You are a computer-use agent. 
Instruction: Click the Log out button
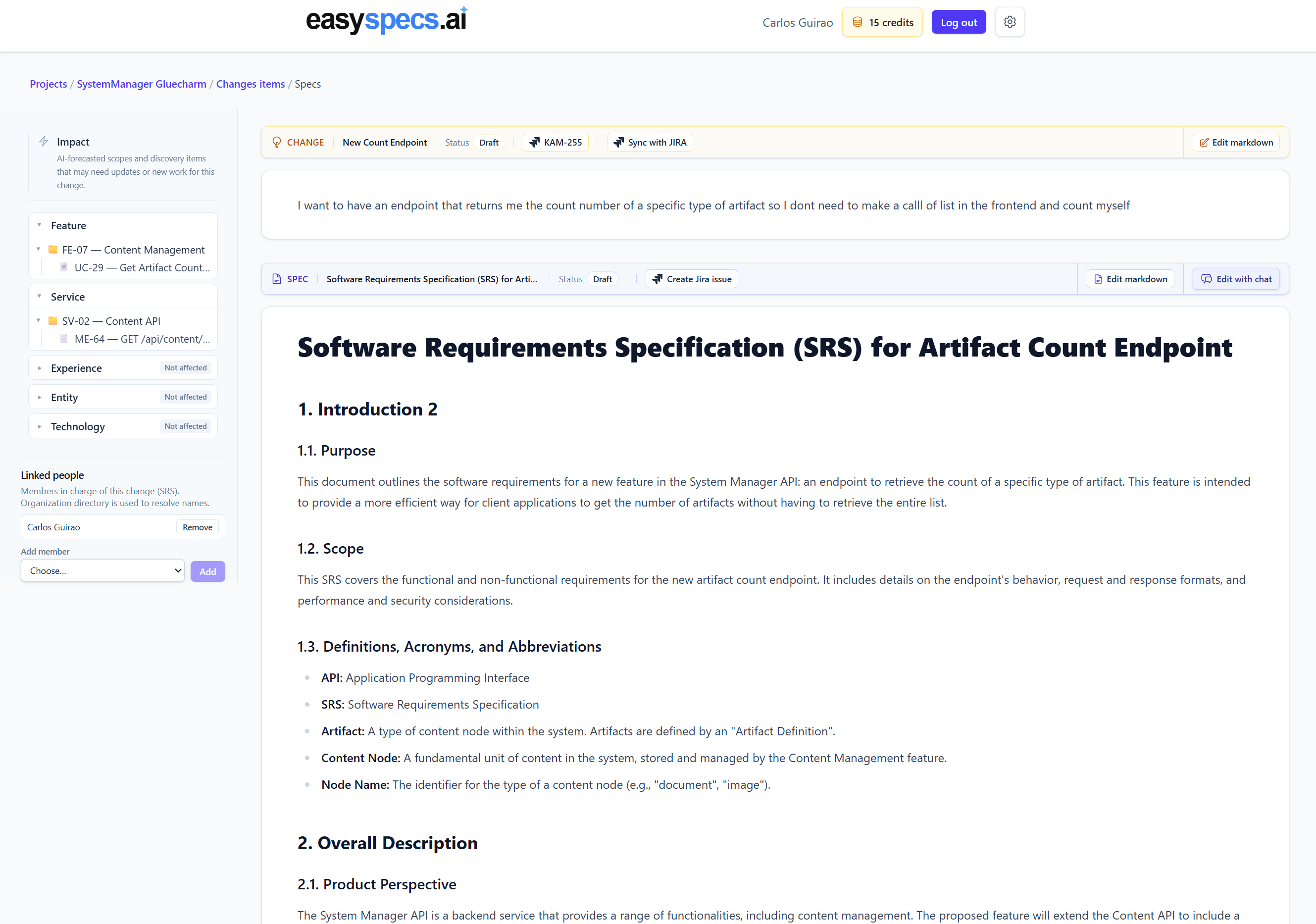(x=959, y=22)
